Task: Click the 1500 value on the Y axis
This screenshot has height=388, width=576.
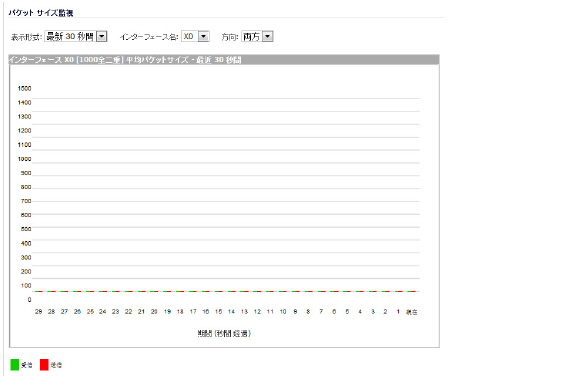Action: pyautogui.click(x=24, y=88)
